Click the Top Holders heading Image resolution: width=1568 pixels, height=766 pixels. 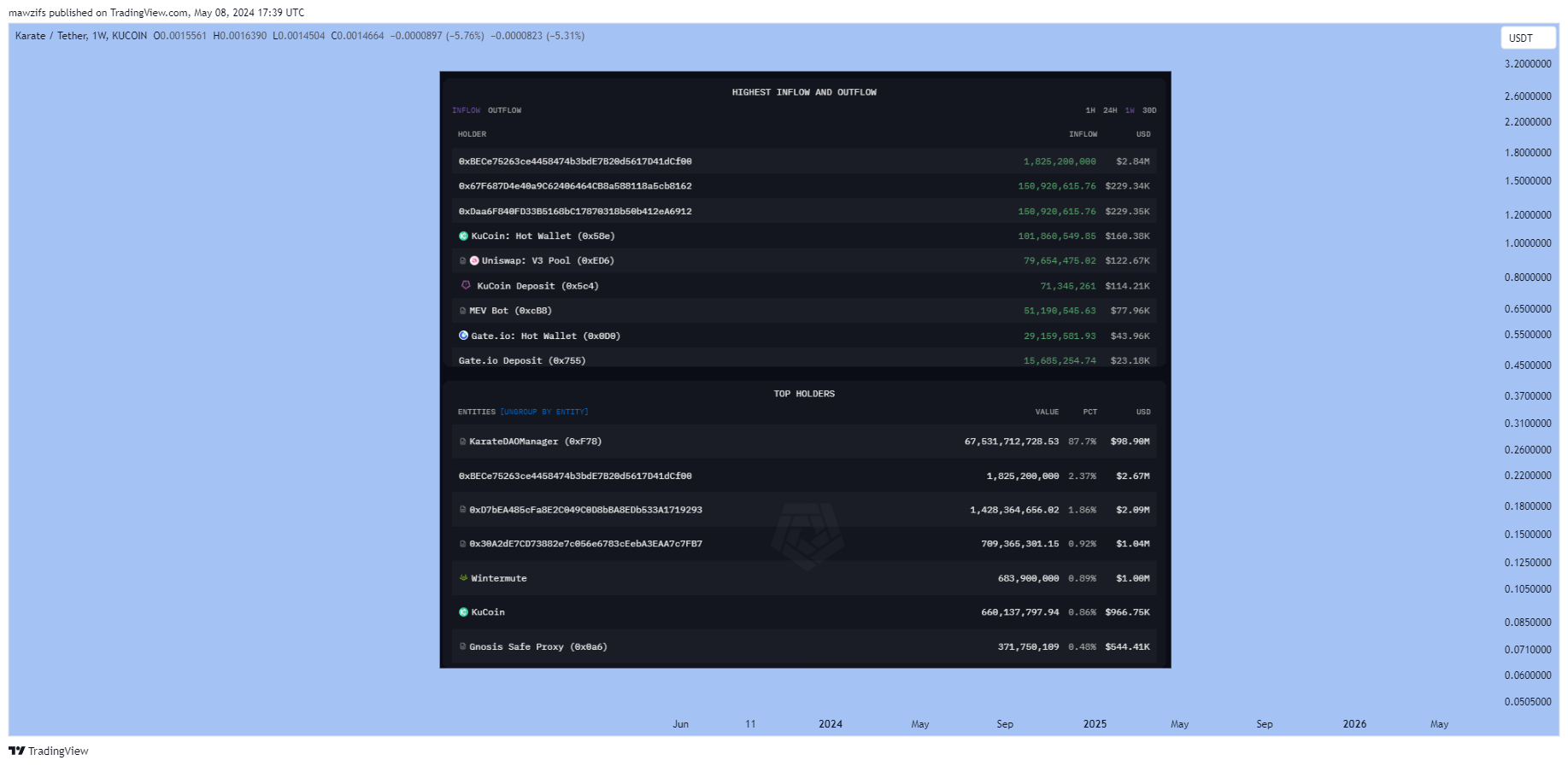[x=804, y=394]
